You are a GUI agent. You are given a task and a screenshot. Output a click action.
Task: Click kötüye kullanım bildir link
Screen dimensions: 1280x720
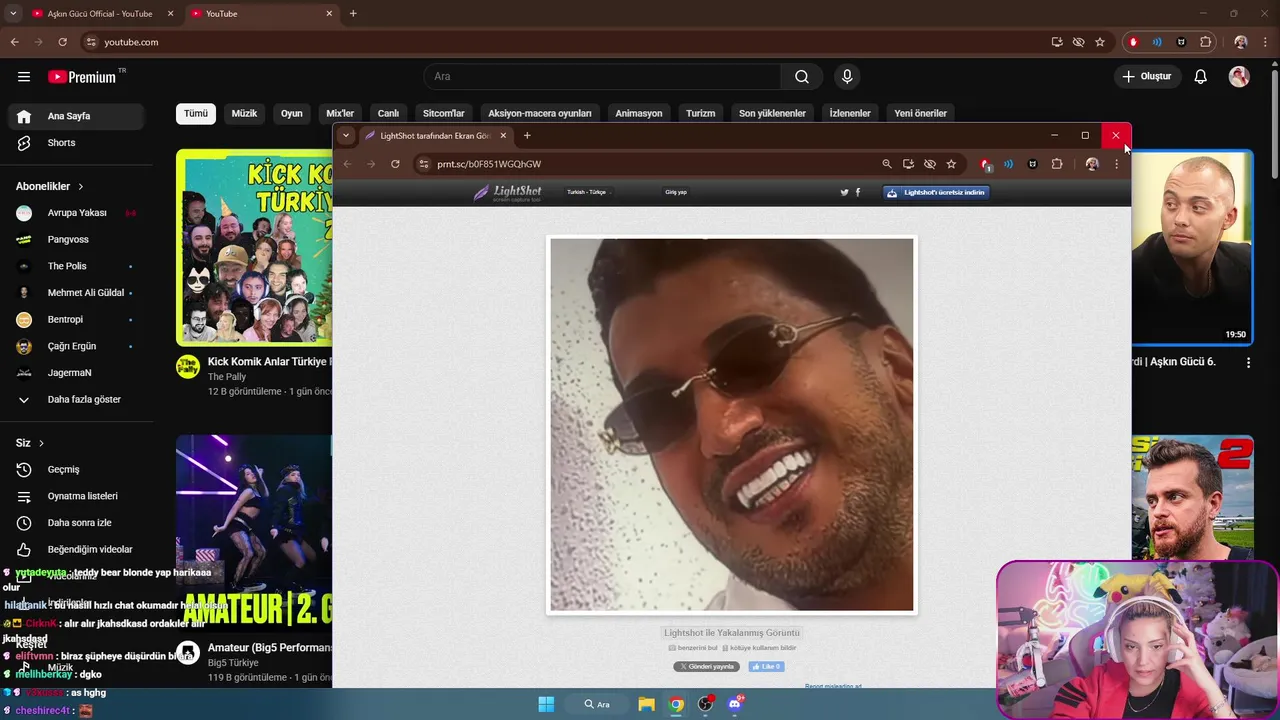pyautogui.click(x=759, y=648)
